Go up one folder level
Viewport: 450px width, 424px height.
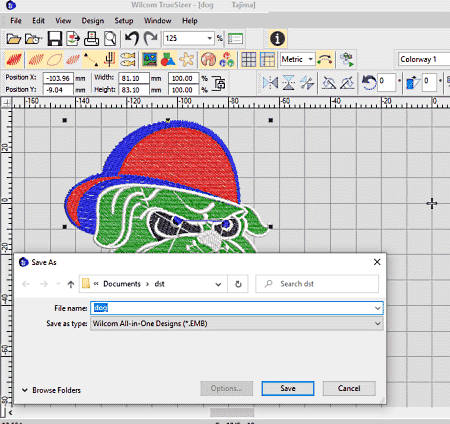(71, 284)
